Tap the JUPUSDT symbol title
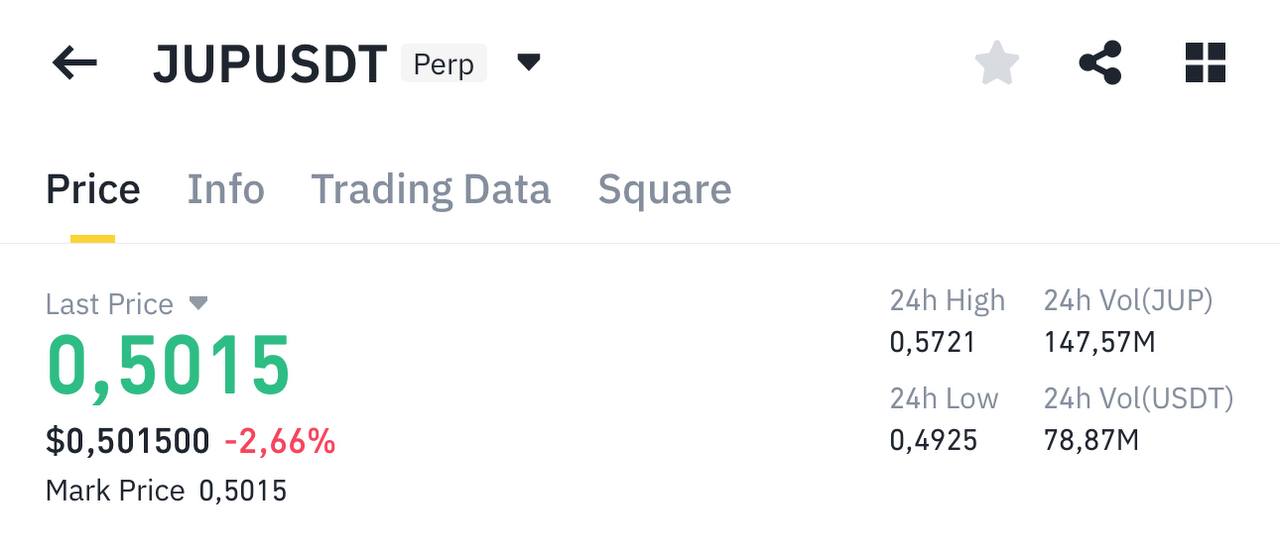 270,65
